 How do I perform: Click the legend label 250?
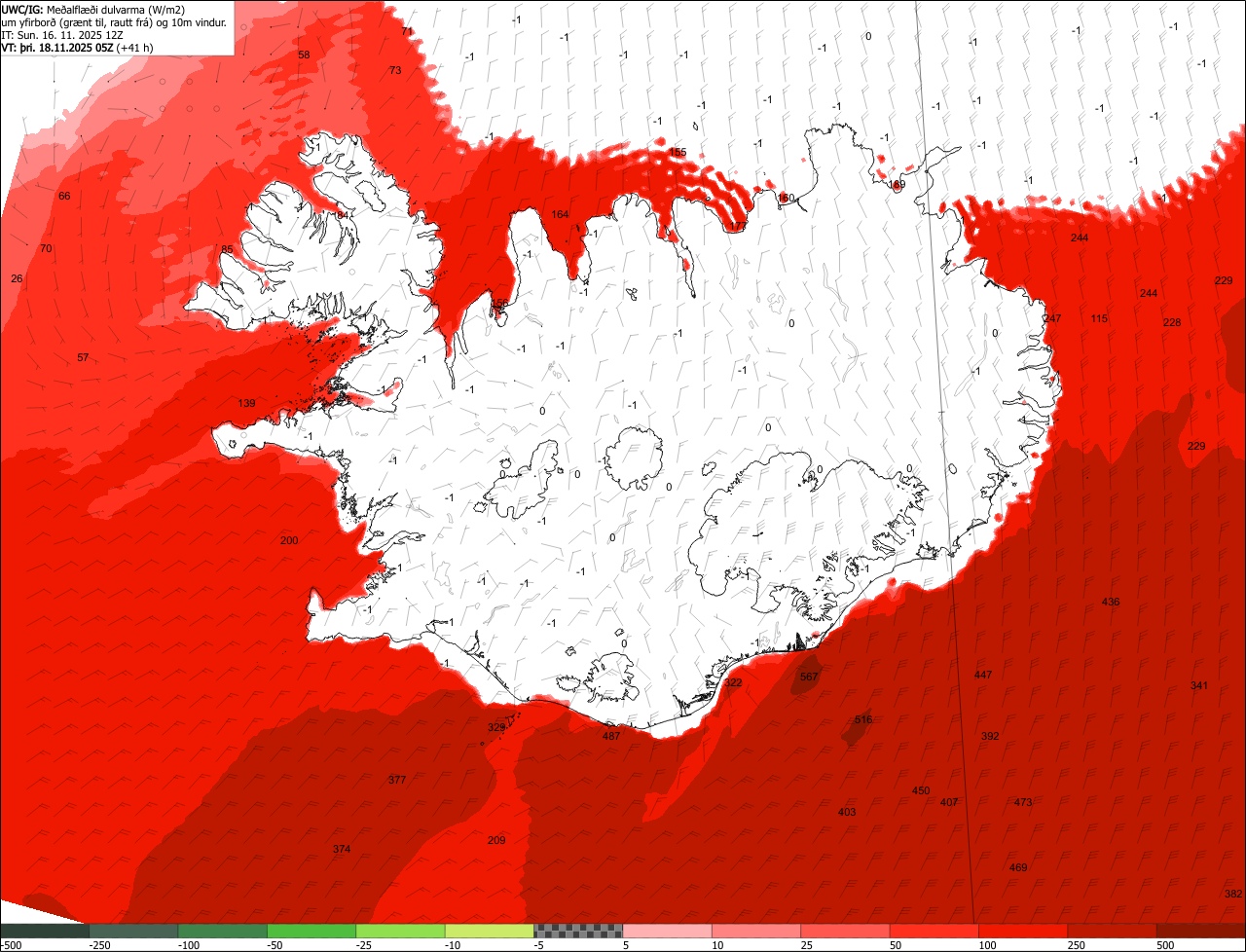[x=1076, y=945]
